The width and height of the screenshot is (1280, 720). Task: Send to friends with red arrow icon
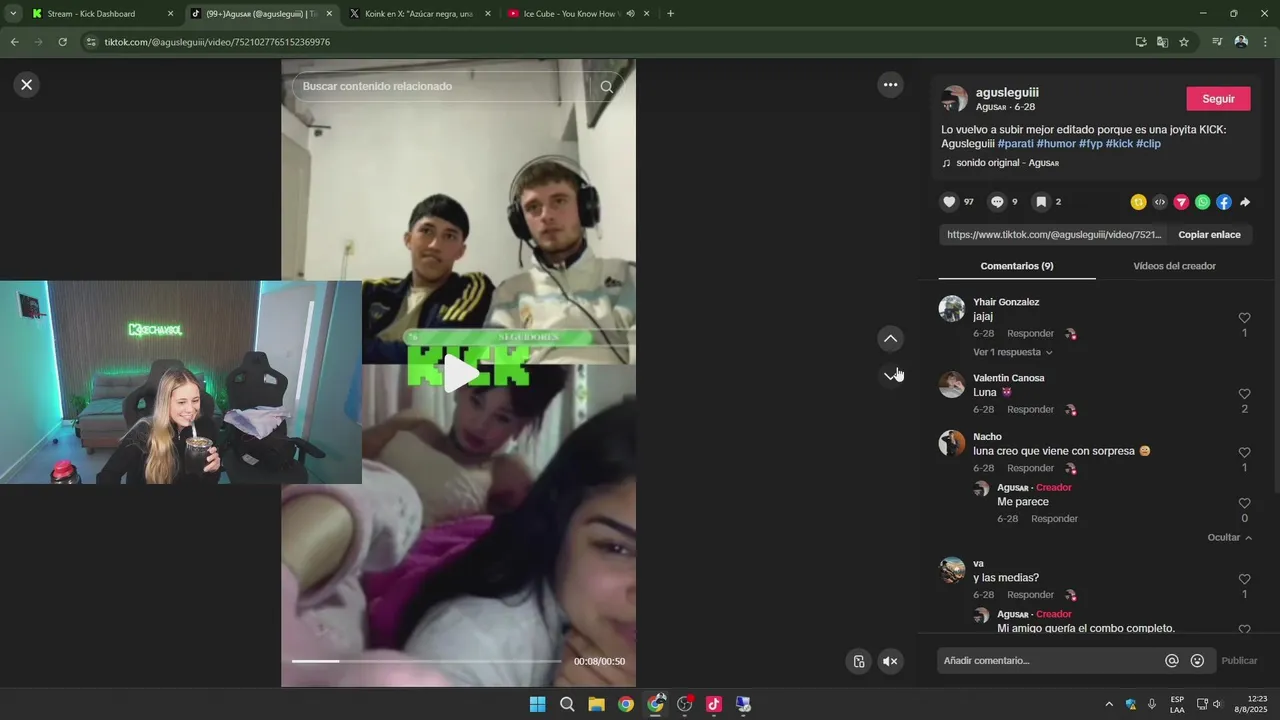click(x=1181, y=202)
